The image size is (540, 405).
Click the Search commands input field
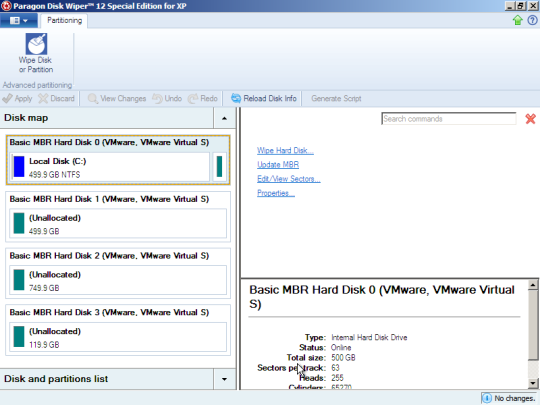[x=449, y=119]
